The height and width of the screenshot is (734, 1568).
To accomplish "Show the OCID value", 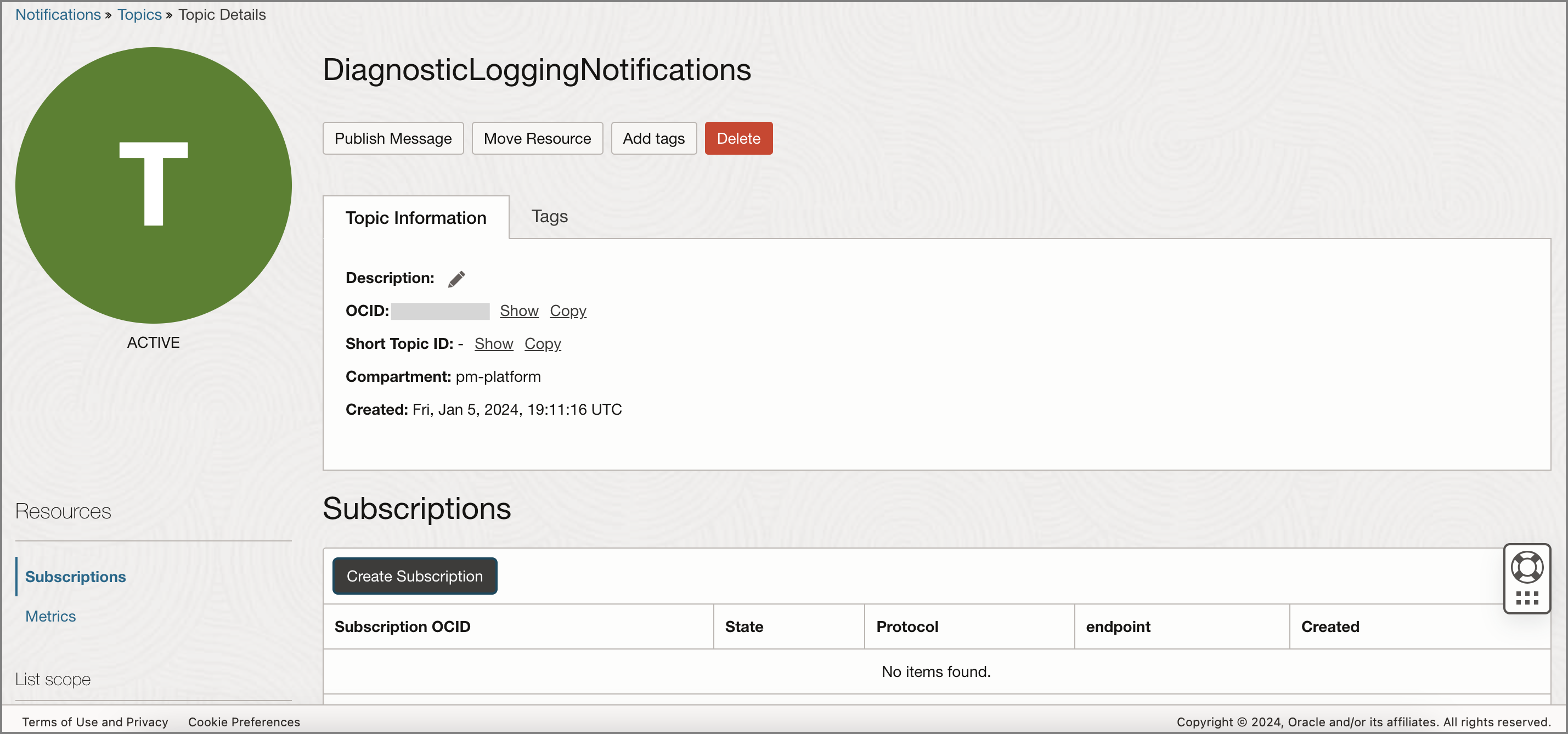I will pyautogui.click(x=518, y=310).
